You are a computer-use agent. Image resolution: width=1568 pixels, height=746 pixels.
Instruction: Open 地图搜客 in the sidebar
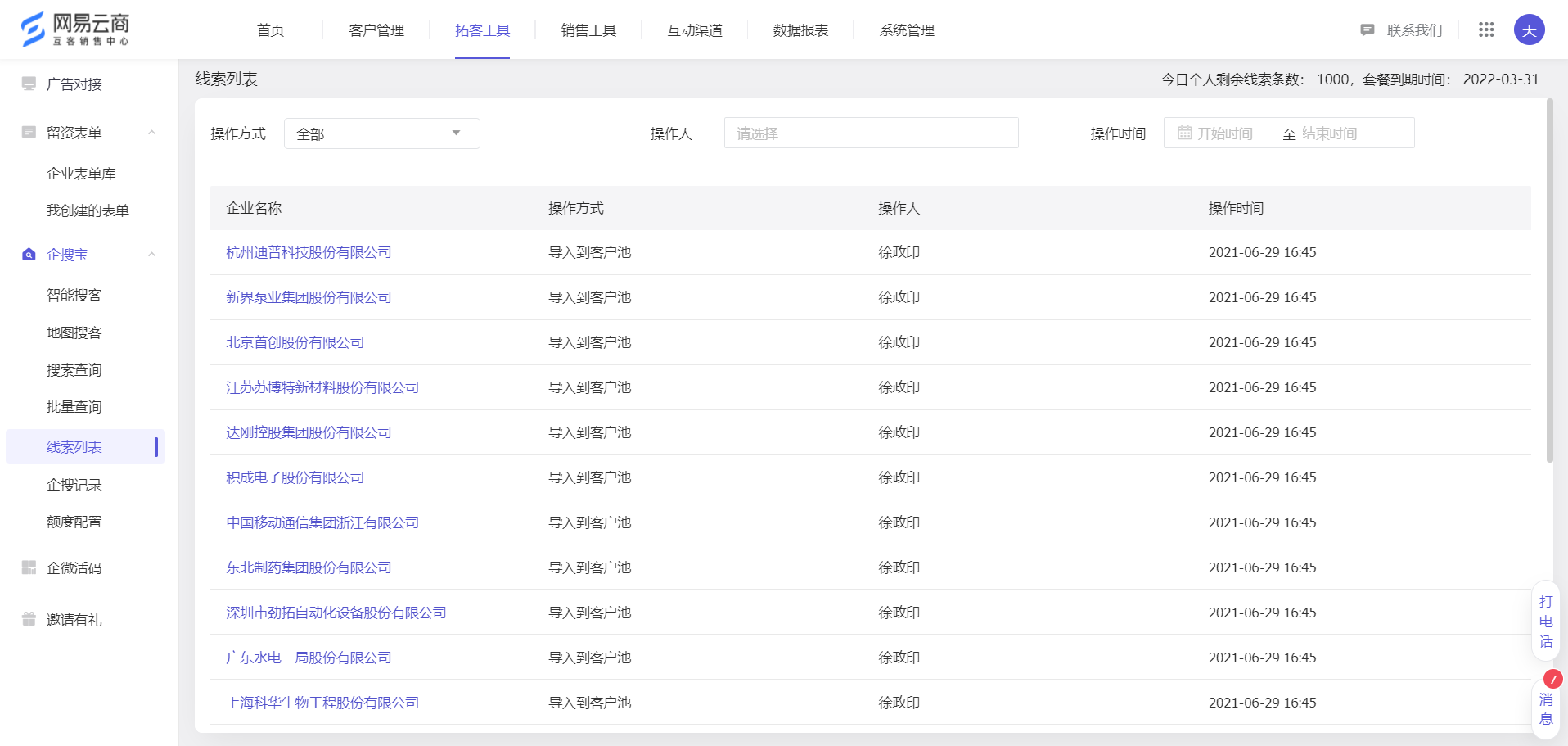[74, 332]
